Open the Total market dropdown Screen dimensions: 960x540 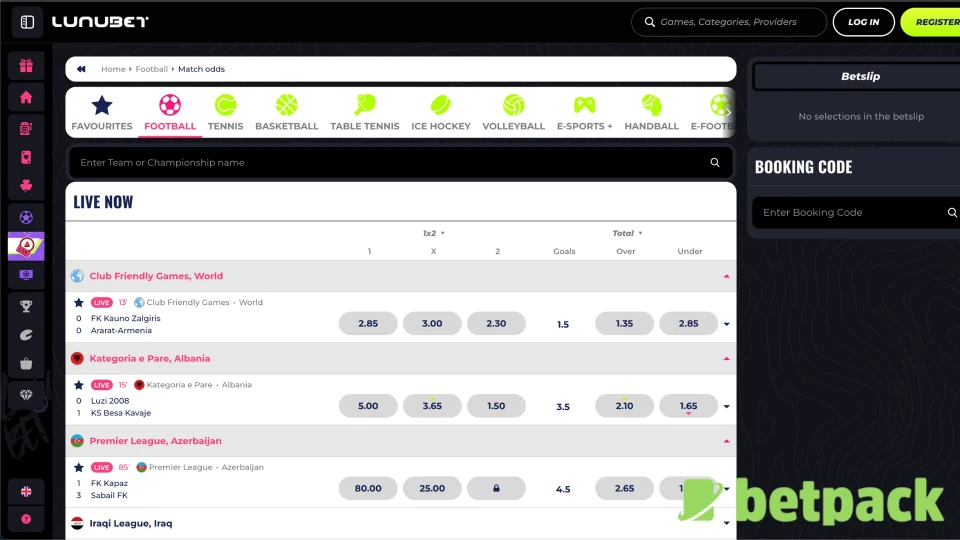(x=627, y=233)
